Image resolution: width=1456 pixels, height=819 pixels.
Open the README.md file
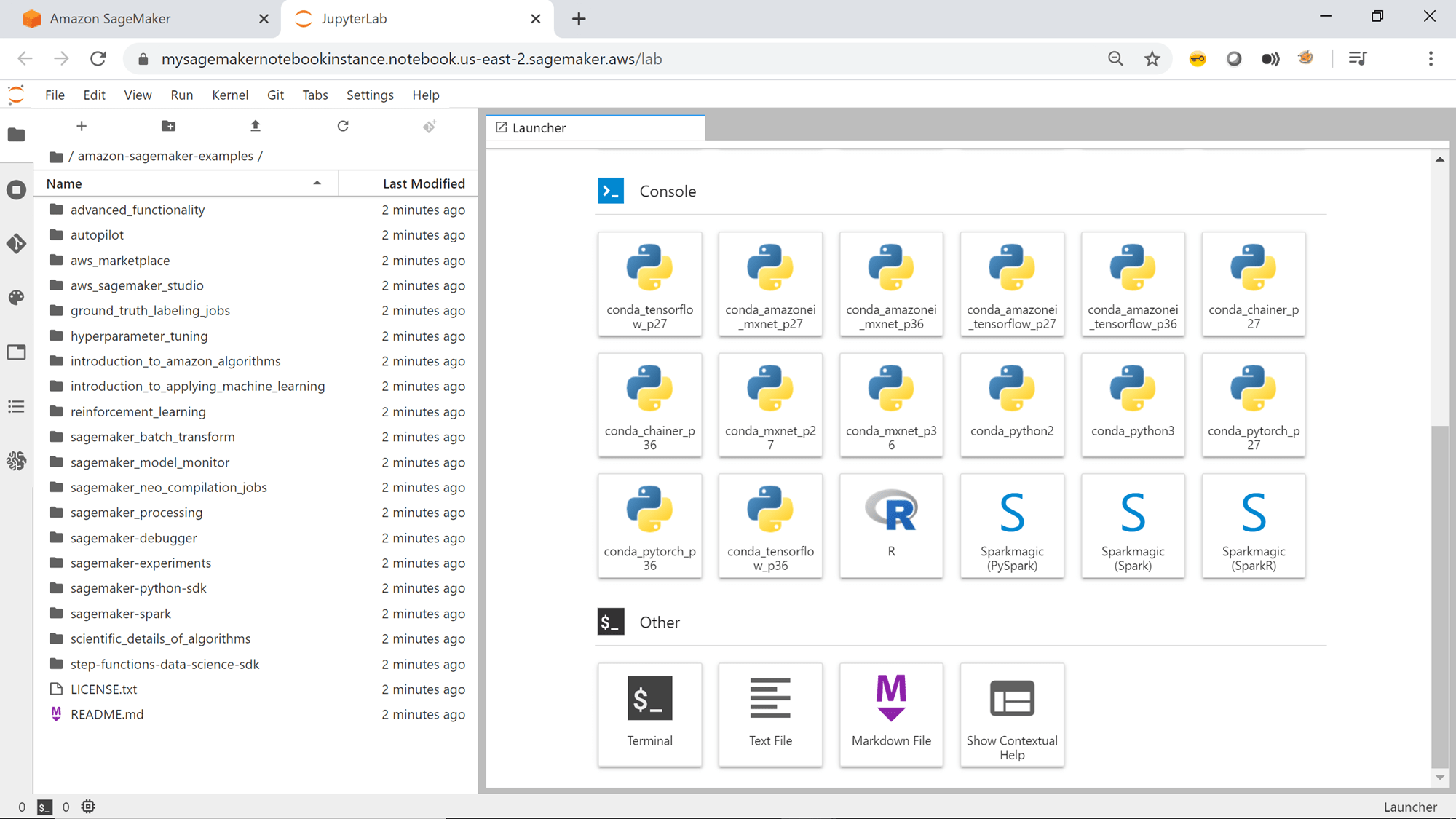106,714
